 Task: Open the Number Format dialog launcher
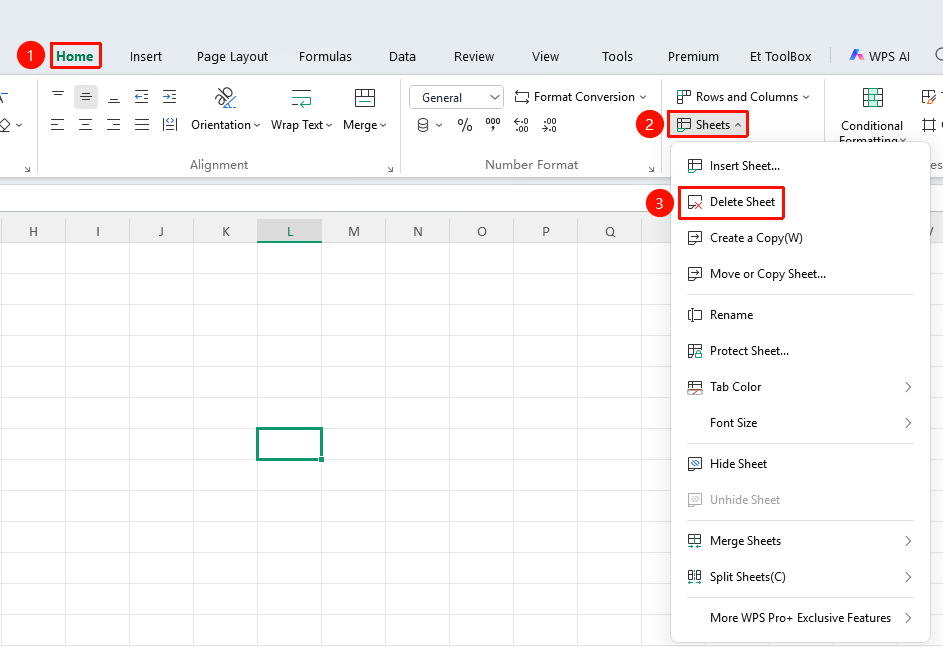pyautogui.click(x=651, y=170)
